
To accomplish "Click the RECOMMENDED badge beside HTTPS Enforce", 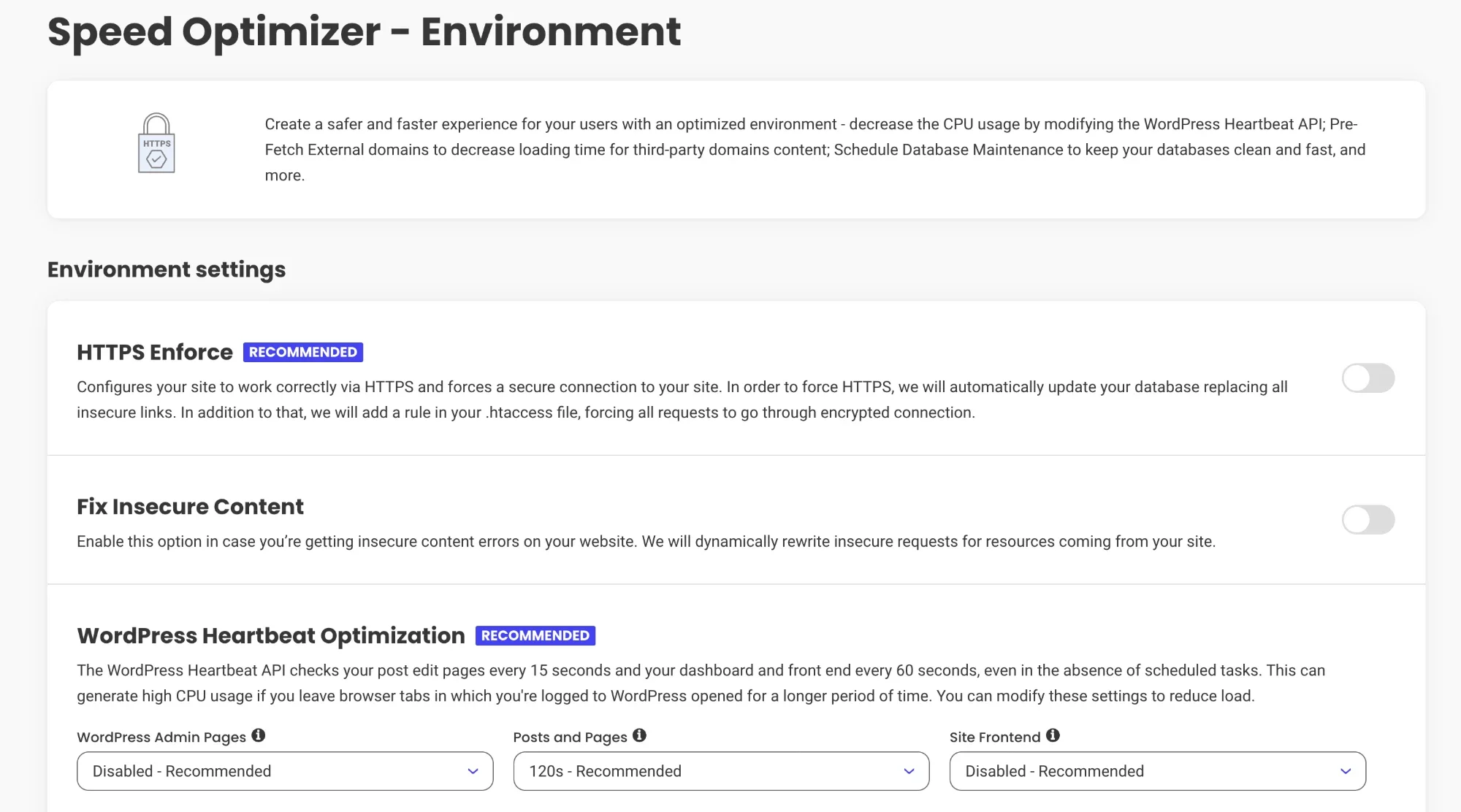I will click(x=303, y=352).
